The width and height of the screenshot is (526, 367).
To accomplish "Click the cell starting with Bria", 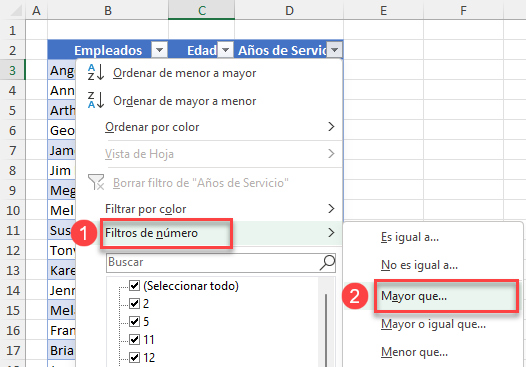I will [x=62, y=350].
